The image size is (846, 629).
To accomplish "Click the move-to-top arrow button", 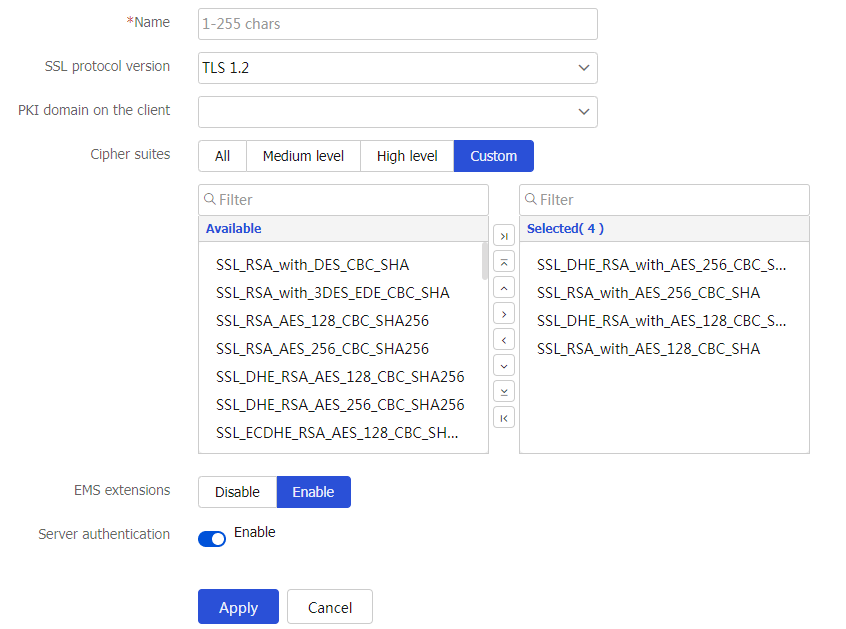I will [x=504, y=262].
